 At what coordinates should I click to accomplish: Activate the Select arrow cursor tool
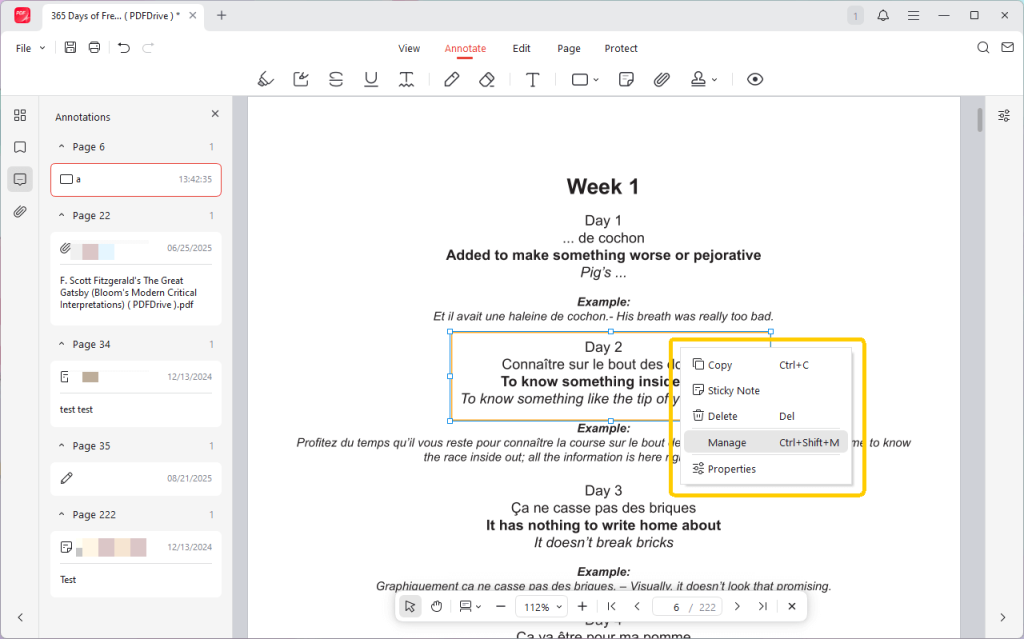point(410,606)
